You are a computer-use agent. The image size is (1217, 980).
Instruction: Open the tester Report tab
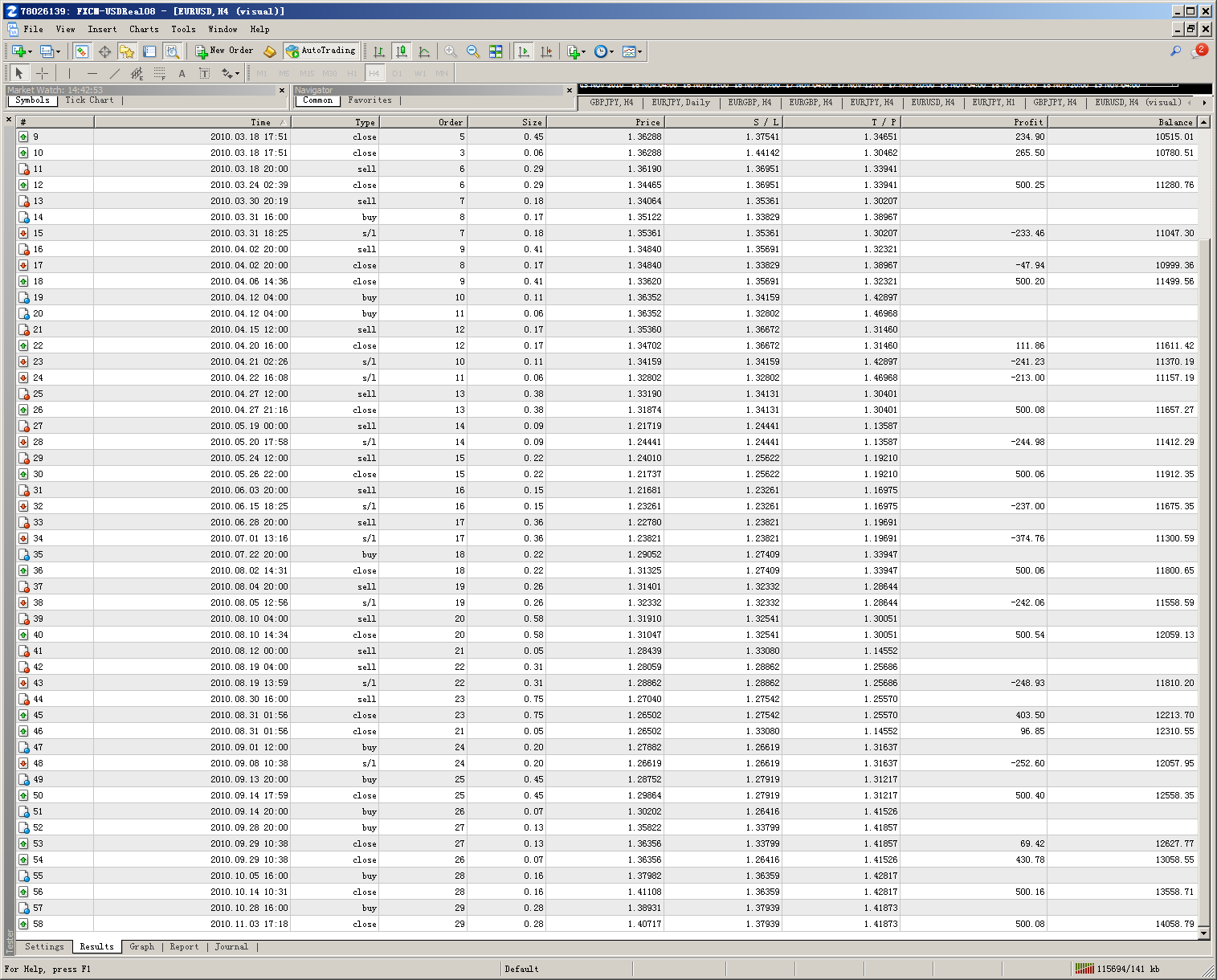pos(184,947)
